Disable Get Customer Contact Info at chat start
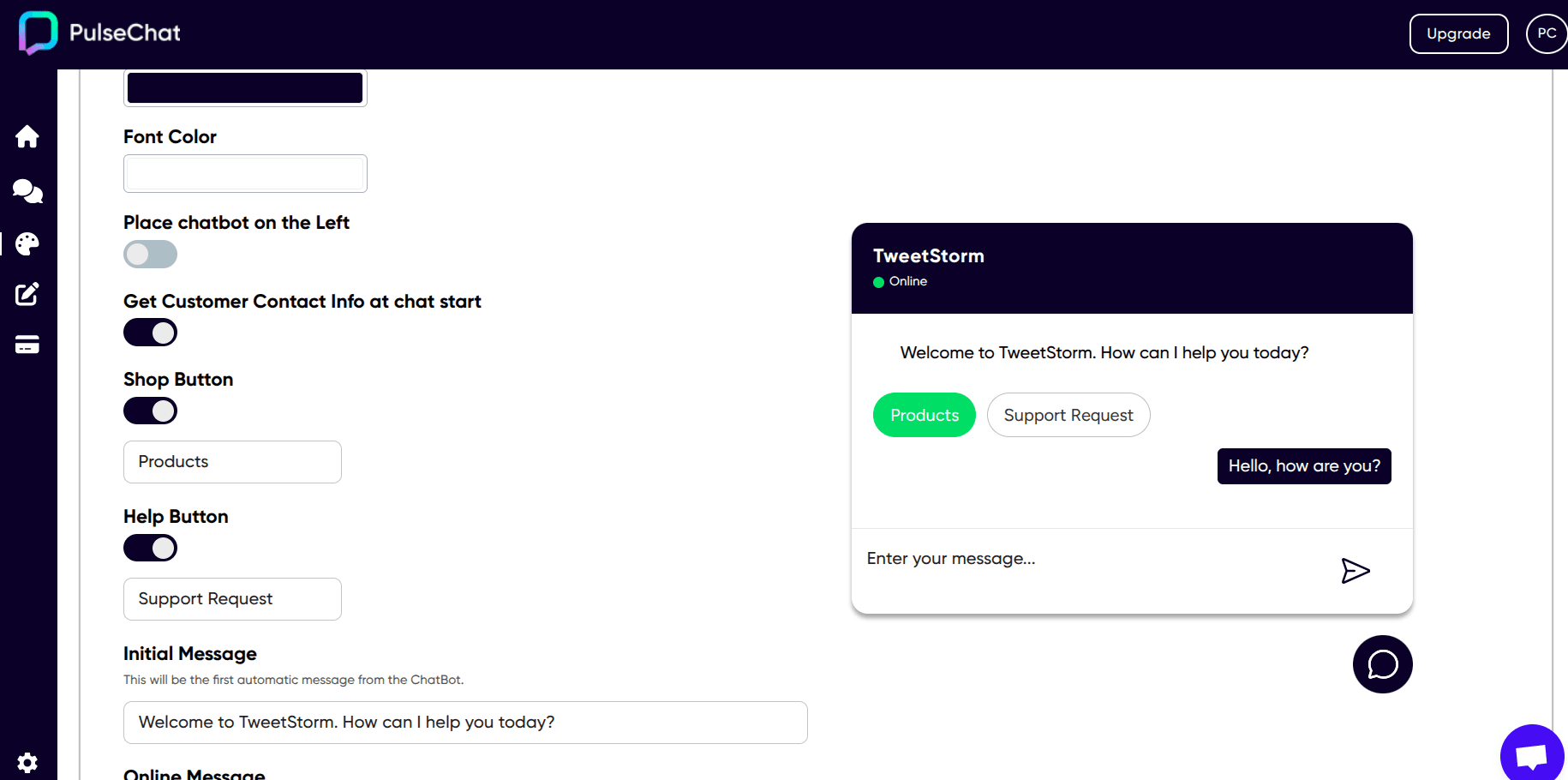Viewport: 1568px width, 780px height. click(150, 332)
